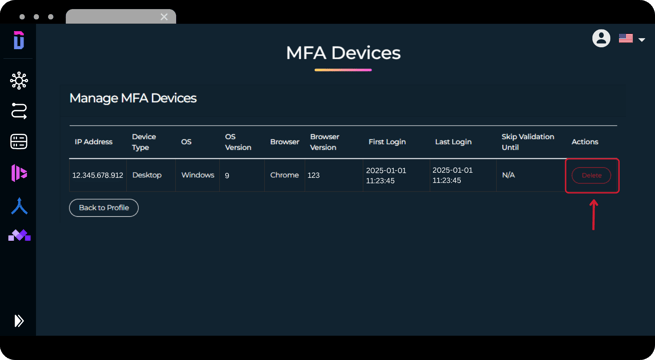Viewport: 655px width, 360px height.
Task: Open the language dropdown arrow
Action: pyautogui.click(x=642, y=40)
